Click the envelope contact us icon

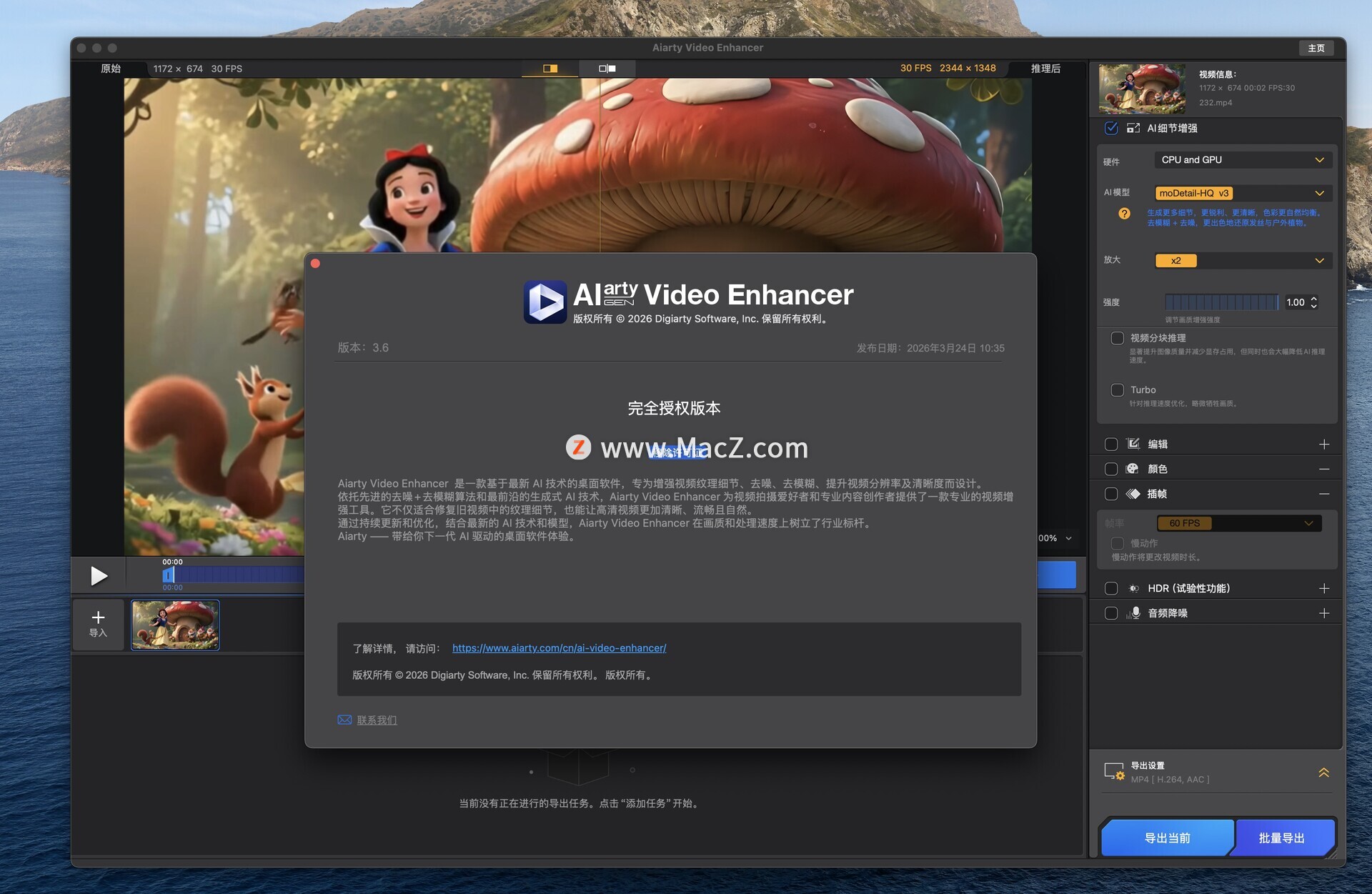(x=344, y=720)
